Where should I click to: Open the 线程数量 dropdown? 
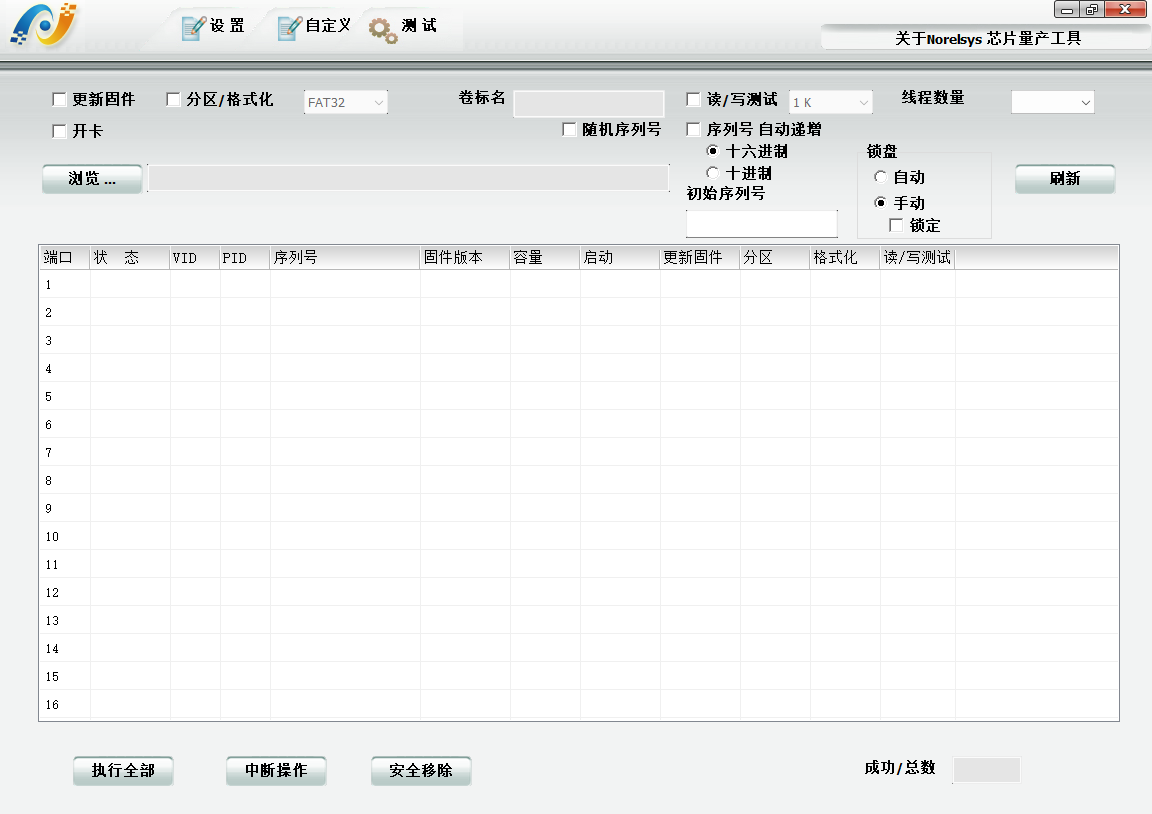1053,102
